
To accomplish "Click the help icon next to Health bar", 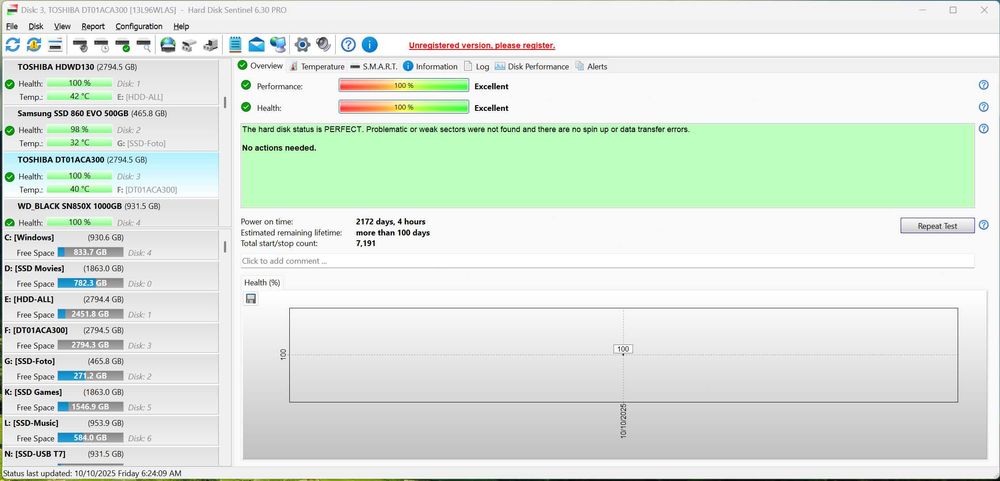I will [983, 107].
